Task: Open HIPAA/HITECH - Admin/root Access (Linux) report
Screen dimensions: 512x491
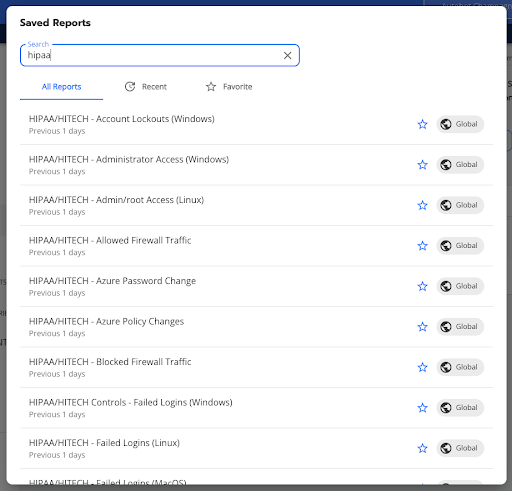Action: pyautogui.click(x=256, y=205)
